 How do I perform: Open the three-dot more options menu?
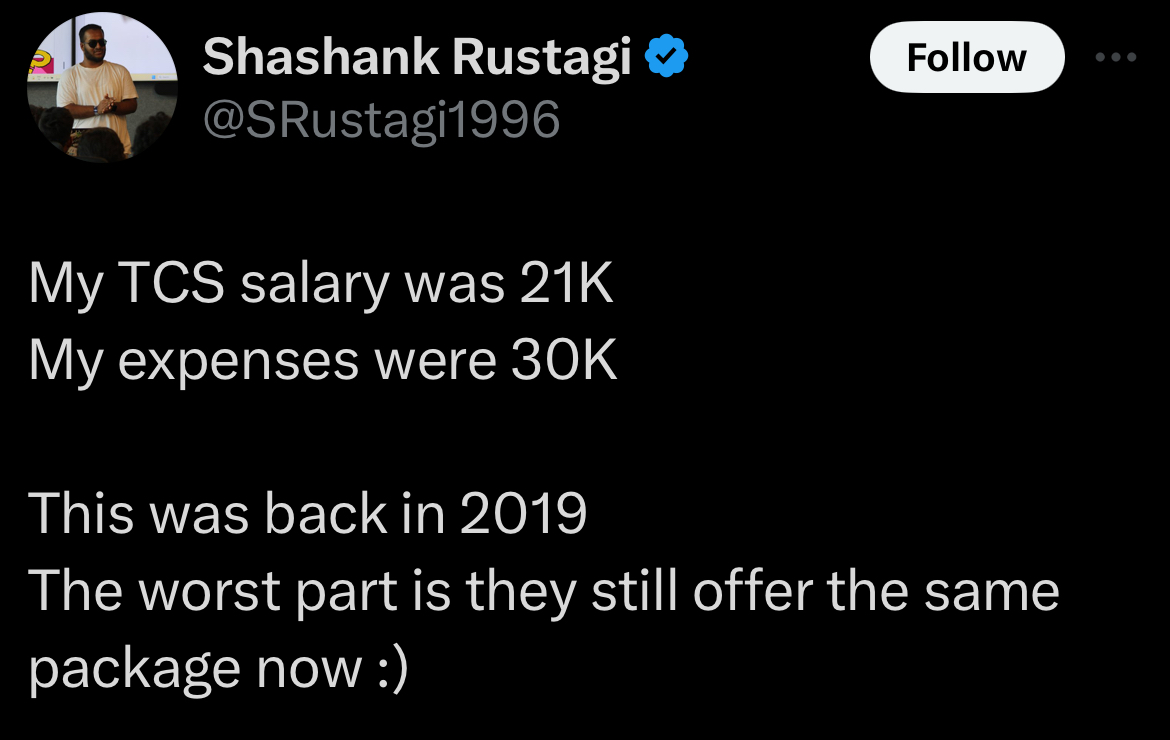(1116, 57)
